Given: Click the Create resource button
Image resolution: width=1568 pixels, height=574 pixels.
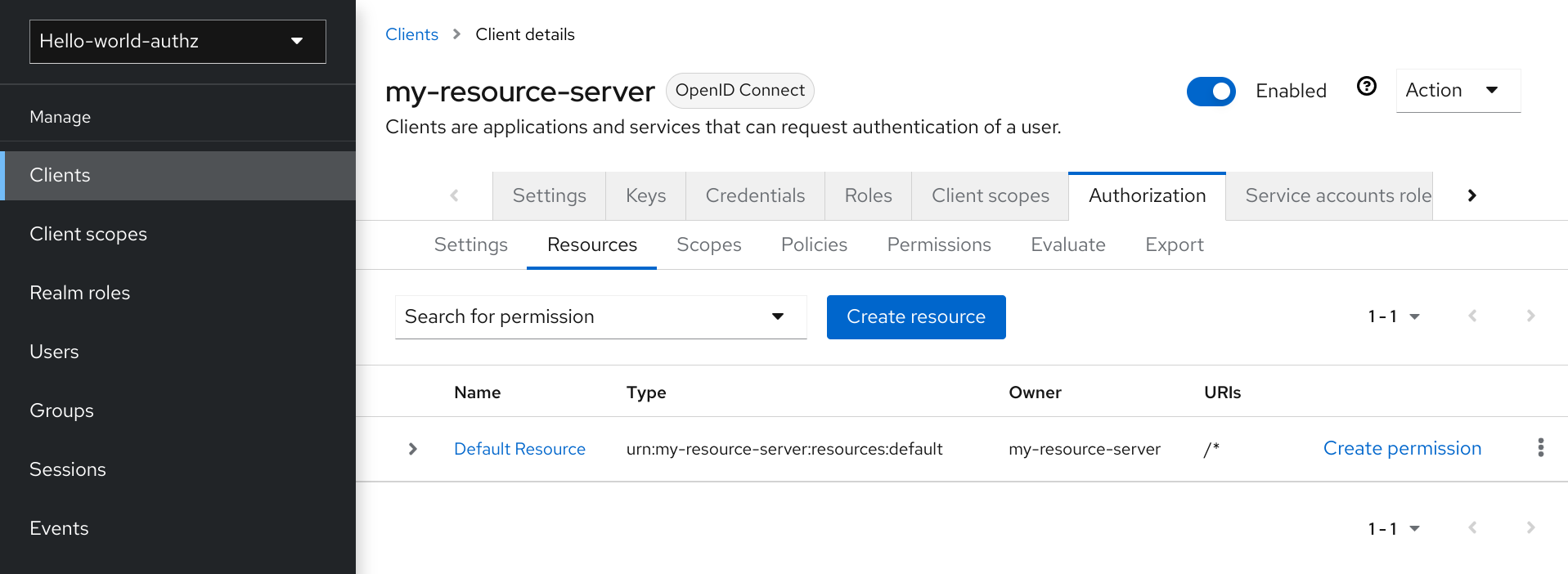Looking at the screenshot, I should (915, 317).
